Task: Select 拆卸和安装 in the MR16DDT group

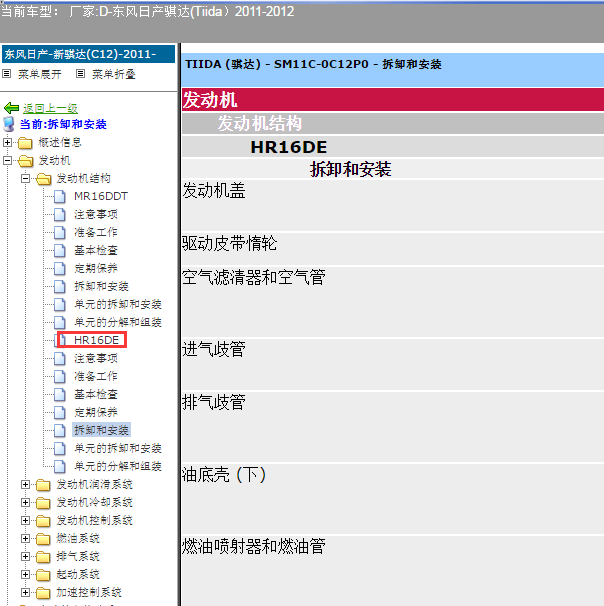Action: point(101,286)
